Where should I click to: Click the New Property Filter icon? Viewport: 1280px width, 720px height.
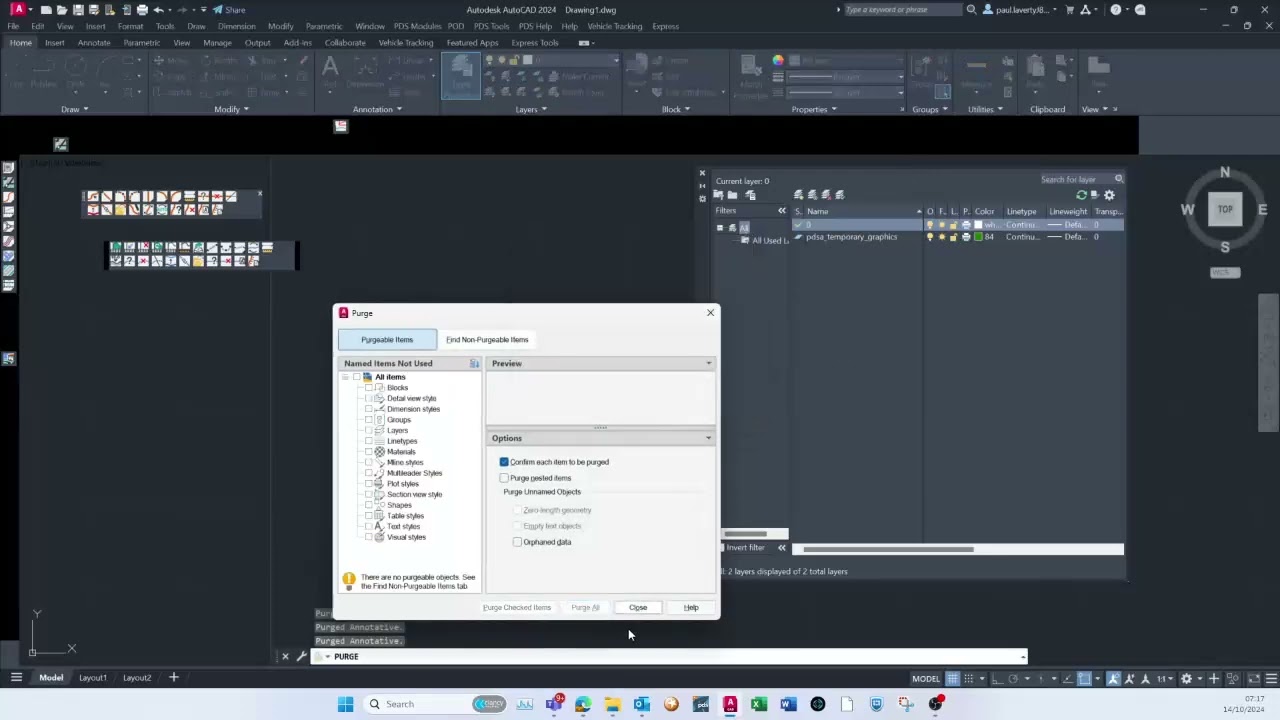tap(719, 195)
